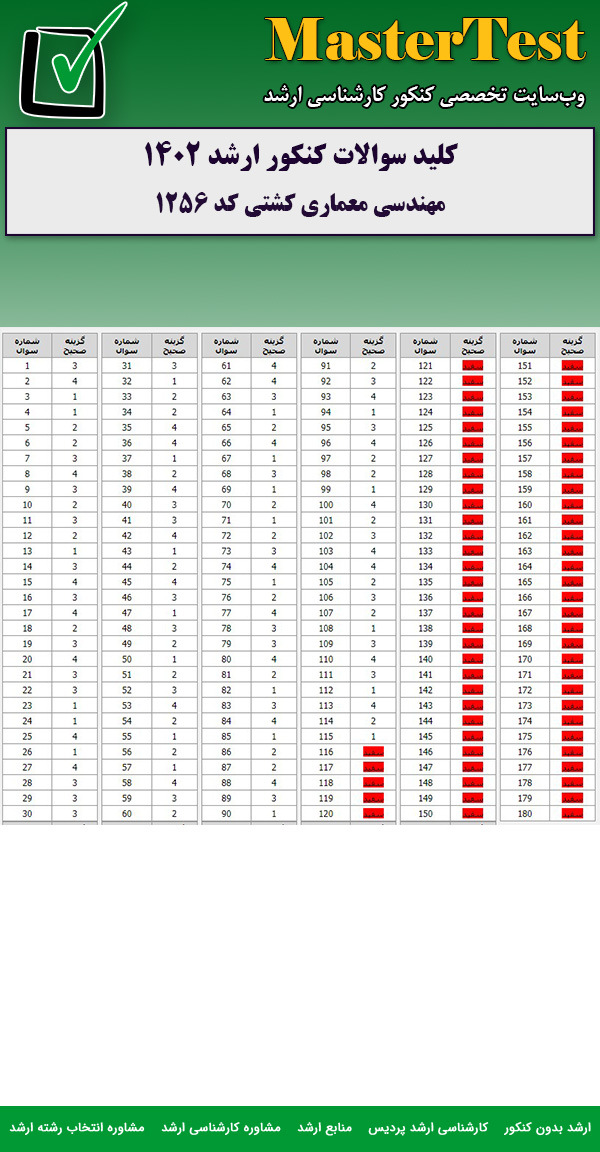
Task: Select question number 90 cell in table
Action: (226, 813)
